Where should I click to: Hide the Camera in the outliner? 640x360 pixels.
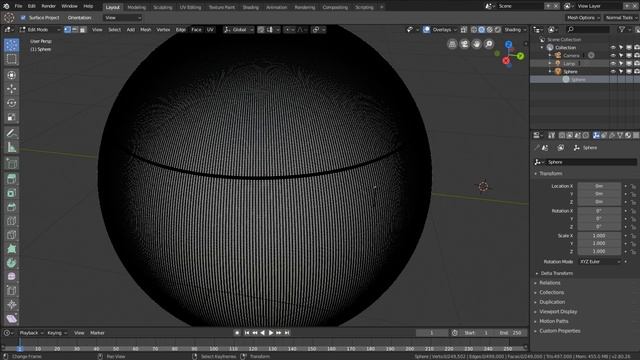click(x=613, y=56)
